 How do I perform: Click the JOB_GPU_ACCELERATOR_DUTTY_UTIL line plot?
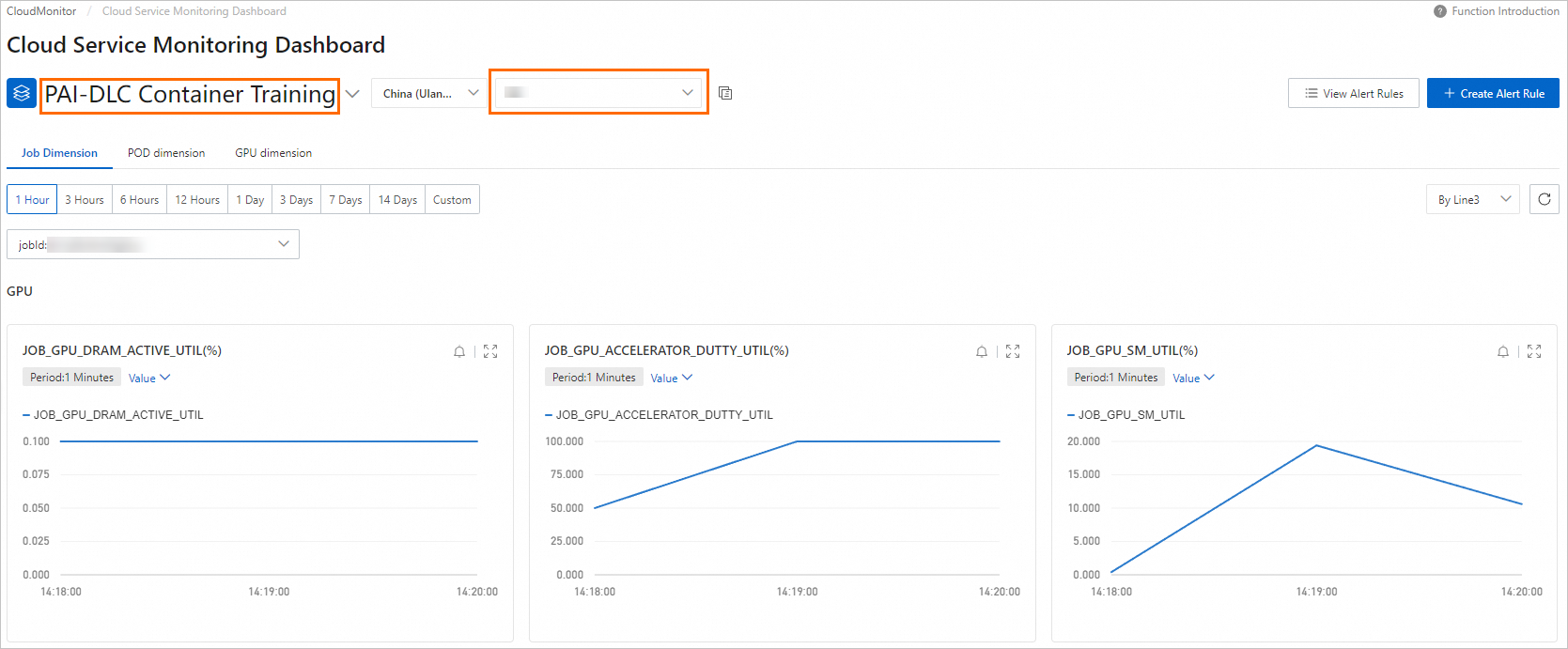pos(797,441)
